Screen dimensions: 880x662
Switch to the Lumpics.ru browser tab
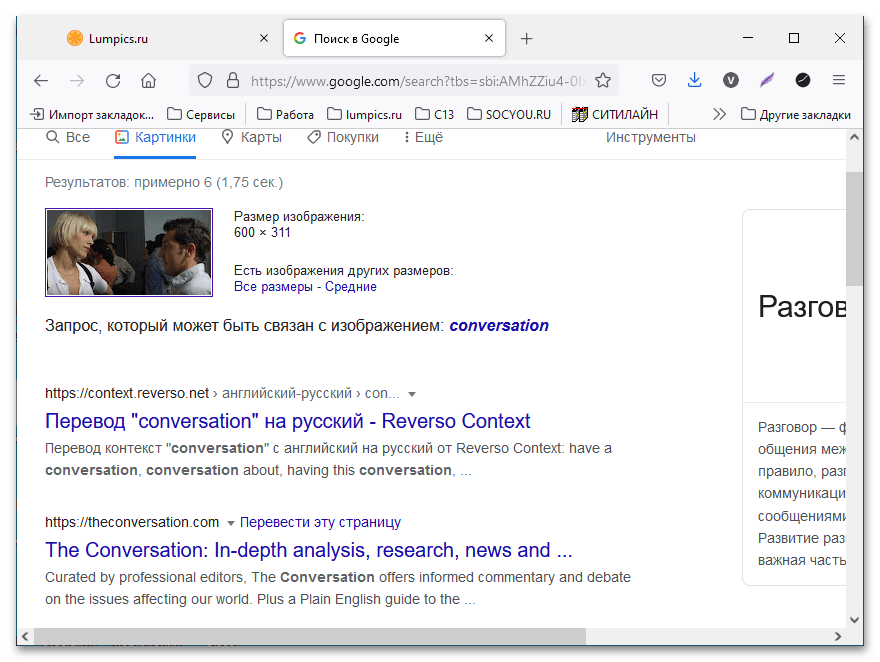150,39
